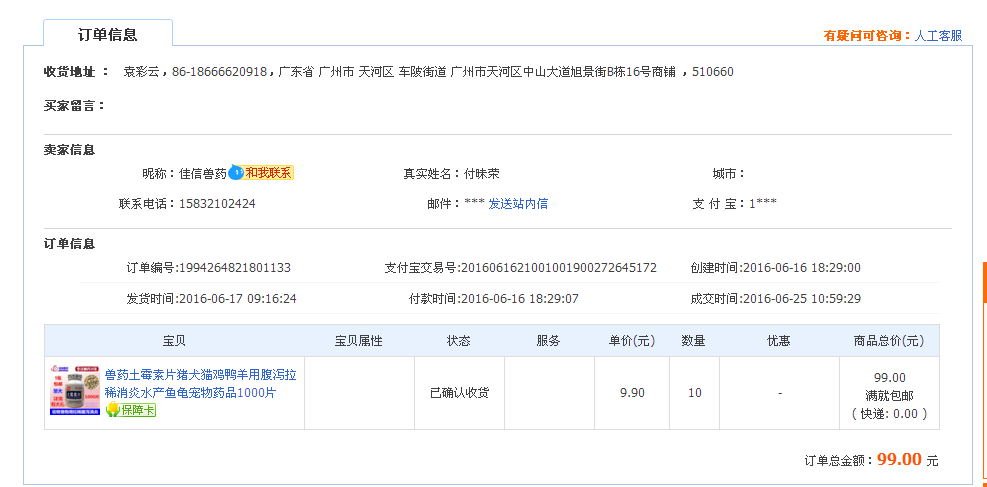Screen dimensions: 987x487
Task: Click the order number 1994264821801133
Action: click(x=235, y=268)
